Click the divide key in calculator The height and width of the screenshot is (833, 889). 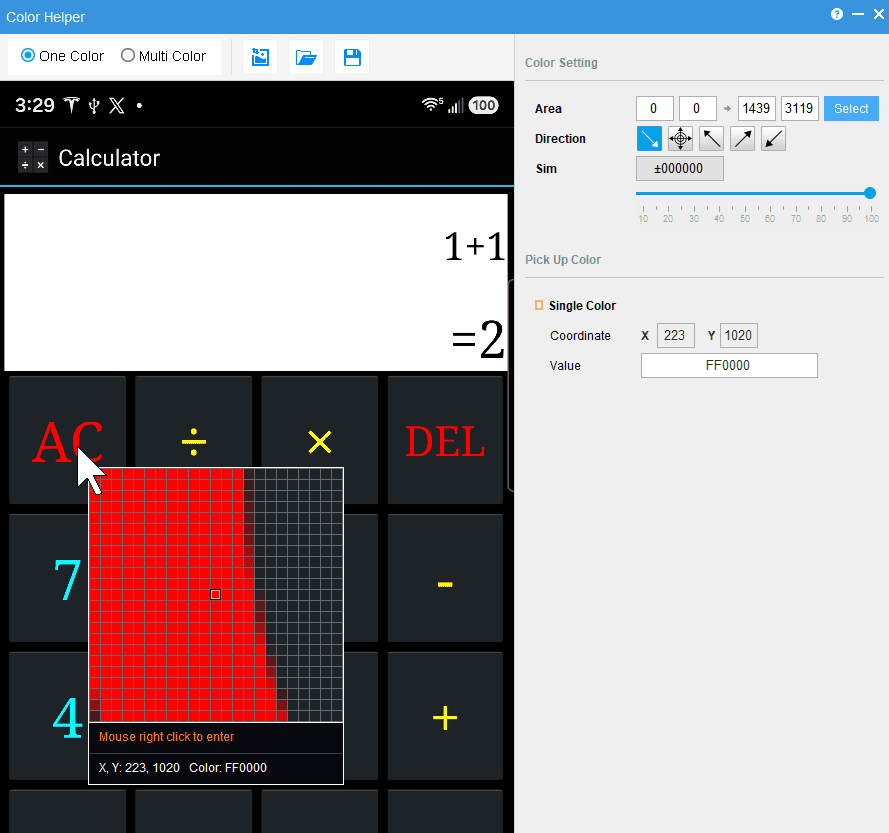click(x=193, y=441)
